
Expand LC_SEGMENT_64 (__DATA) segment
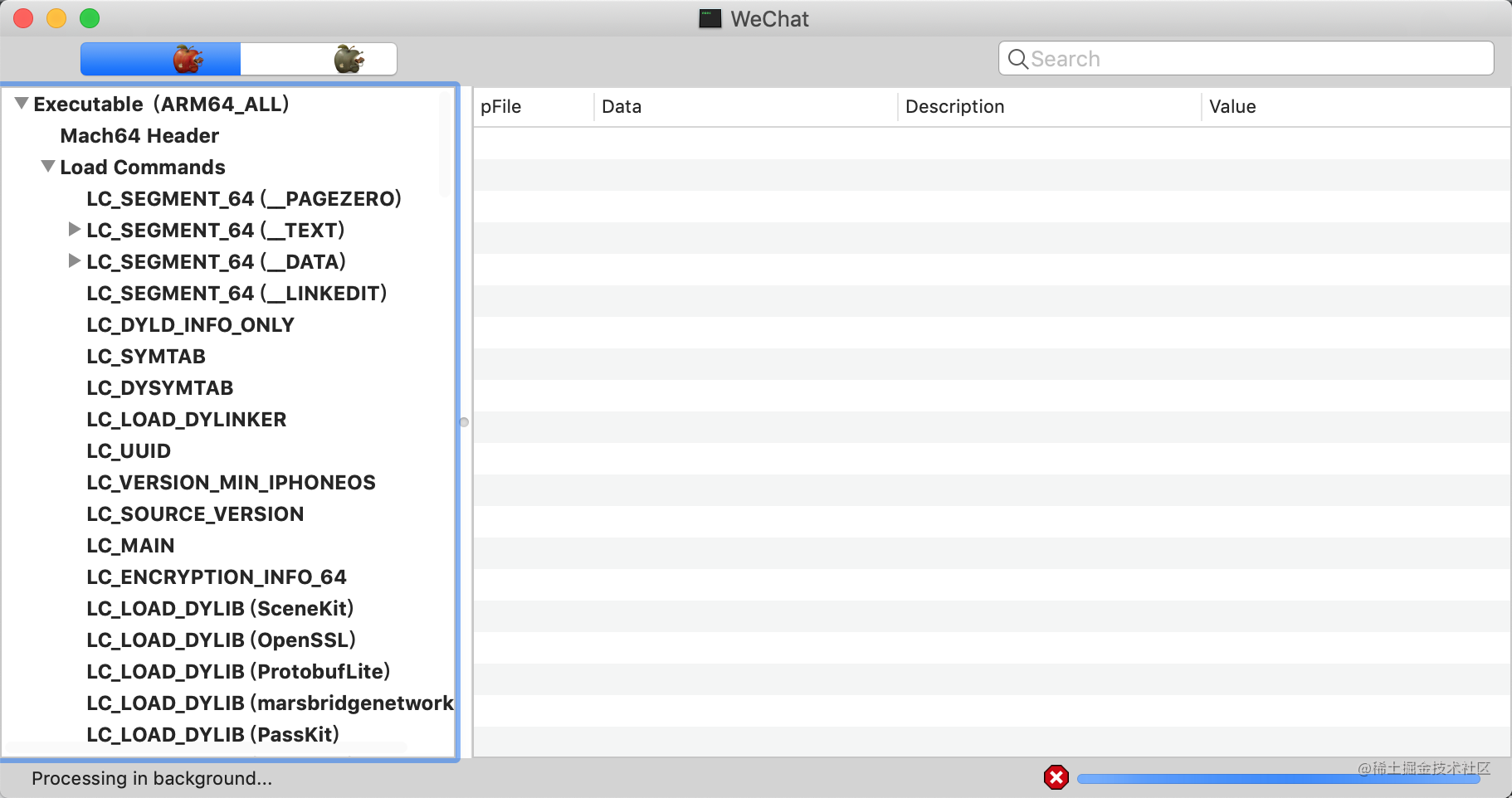click(75, 260)
